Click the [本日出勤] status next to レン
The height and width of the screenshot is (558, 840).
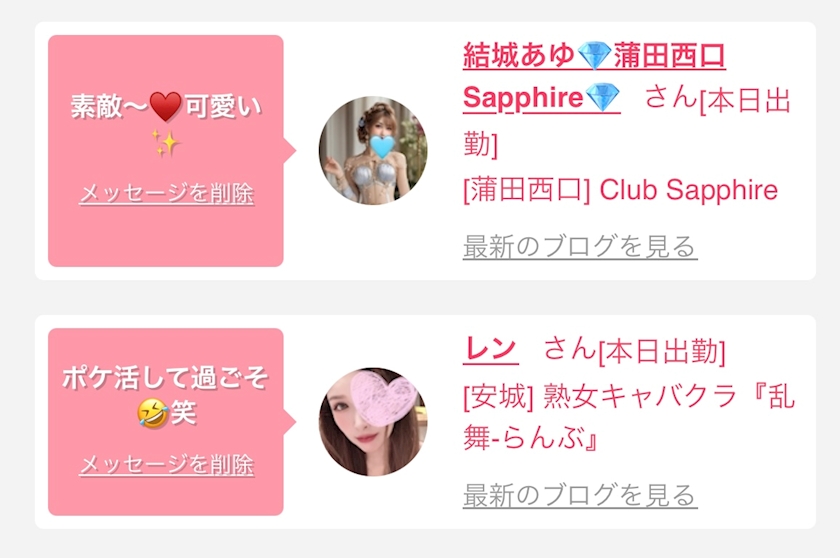pos(662,352)
